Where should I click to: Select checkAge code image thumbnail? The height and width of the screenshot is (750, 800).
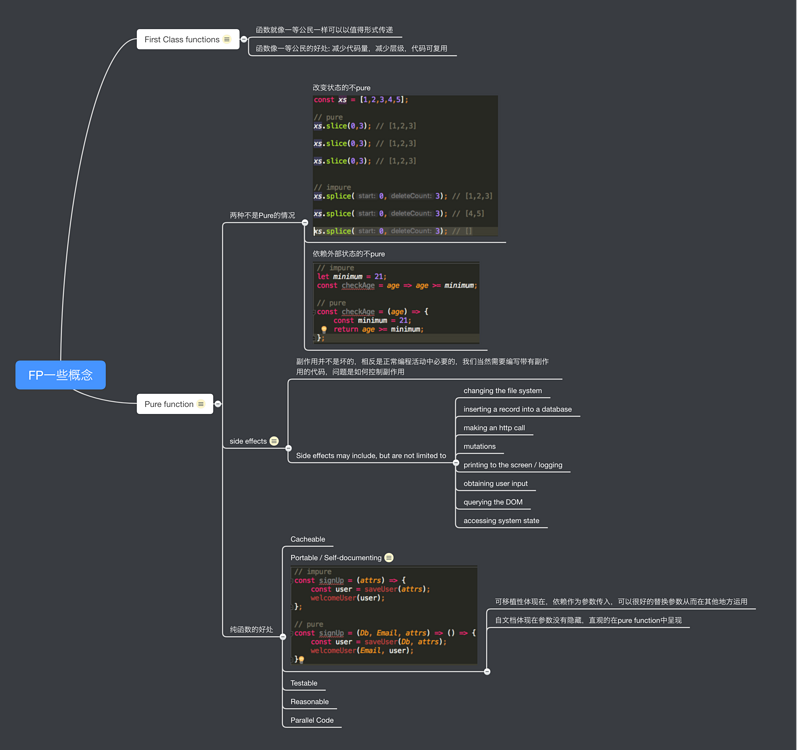pyautogui.click(x=396, y=303)
